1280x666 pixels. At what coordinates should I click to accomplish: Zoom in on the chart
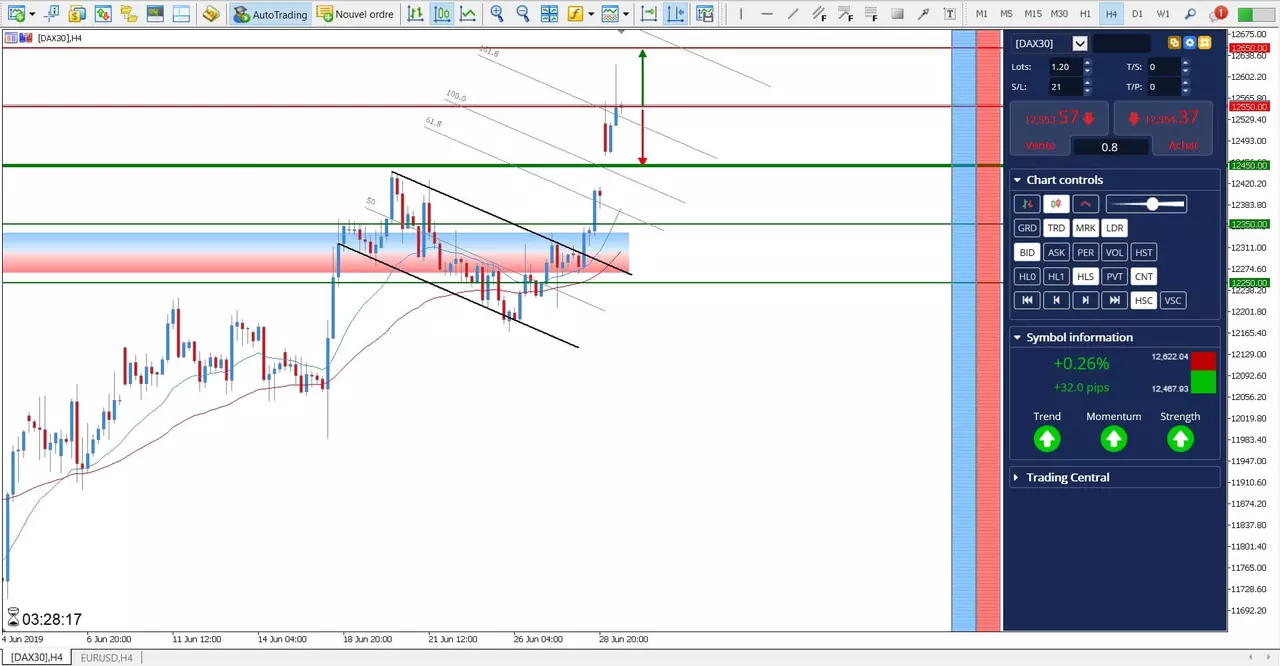click(x=497, y=14)
